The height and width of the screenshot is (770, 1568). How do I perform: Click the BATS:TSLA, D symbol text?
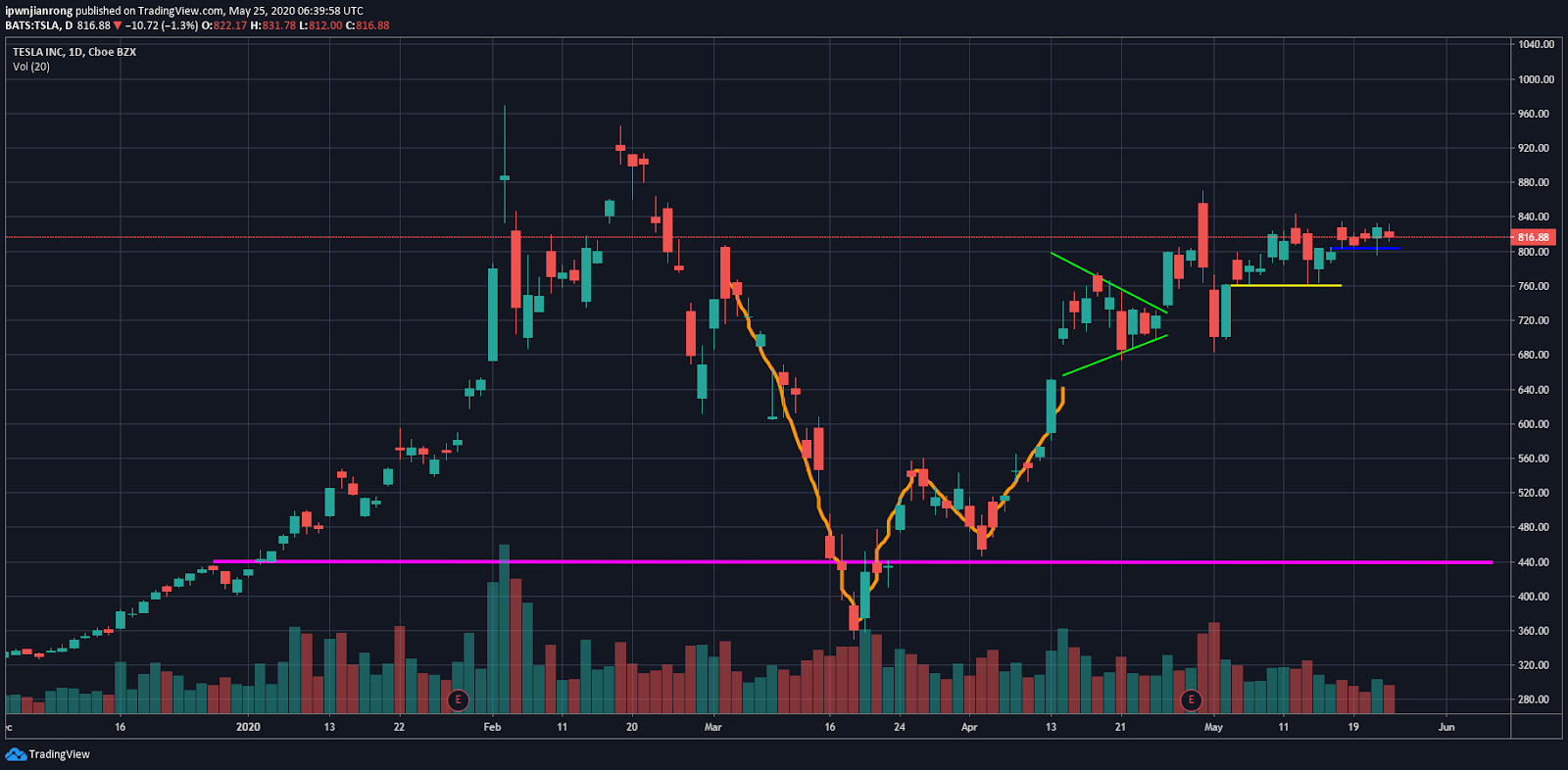[x=39, y=25]
